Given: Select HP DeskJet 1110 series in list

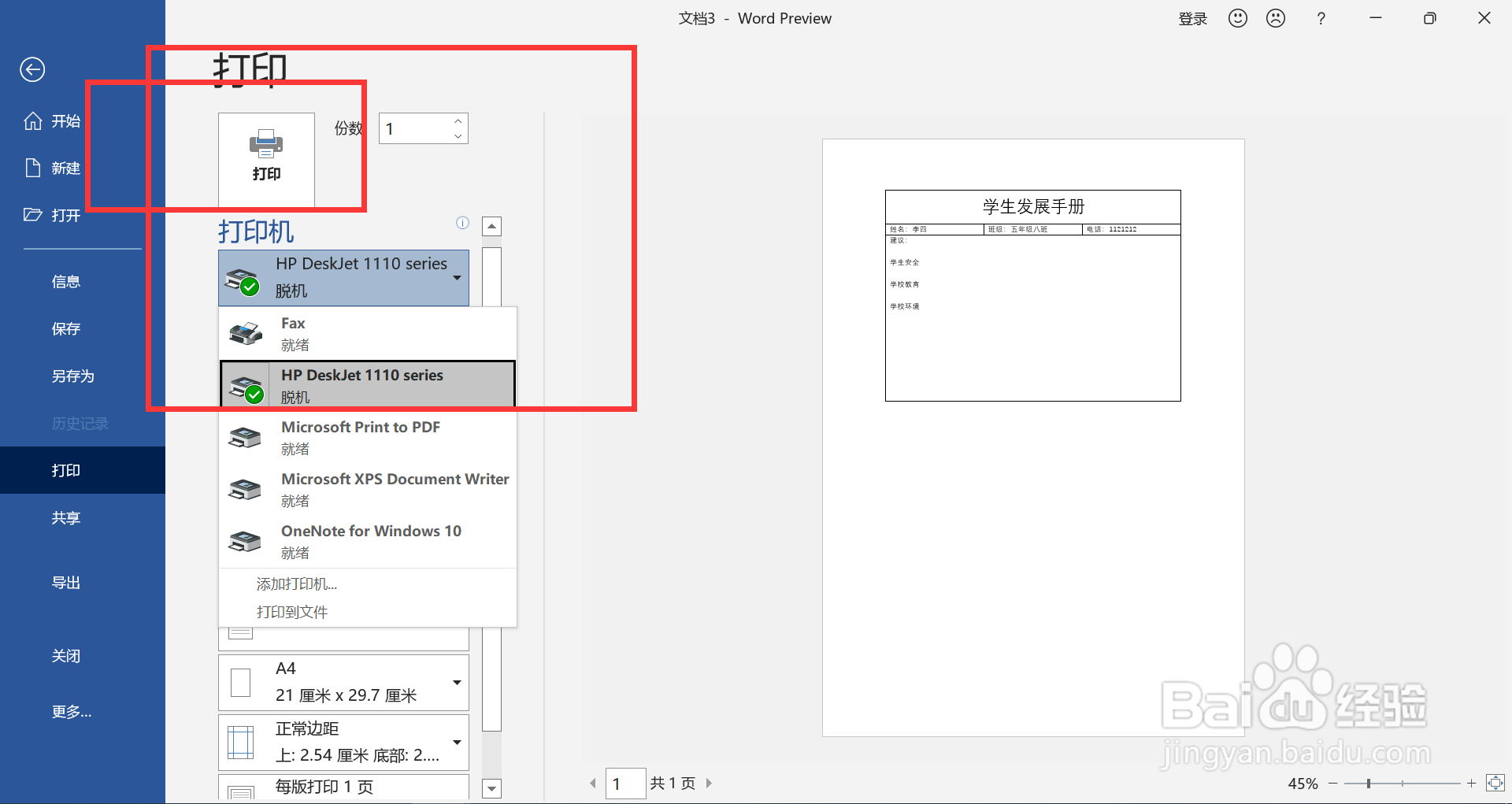Looking at the screenshot, I should pos(368,386).
